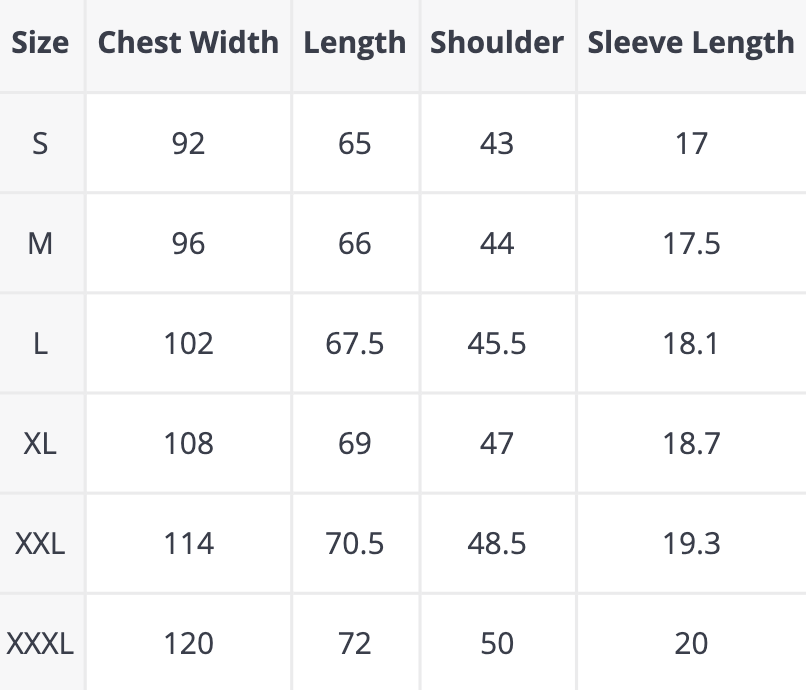Screen dimensions: 806x690
Task: Click sleeve length value 17.5
Action: coord(691,244)
